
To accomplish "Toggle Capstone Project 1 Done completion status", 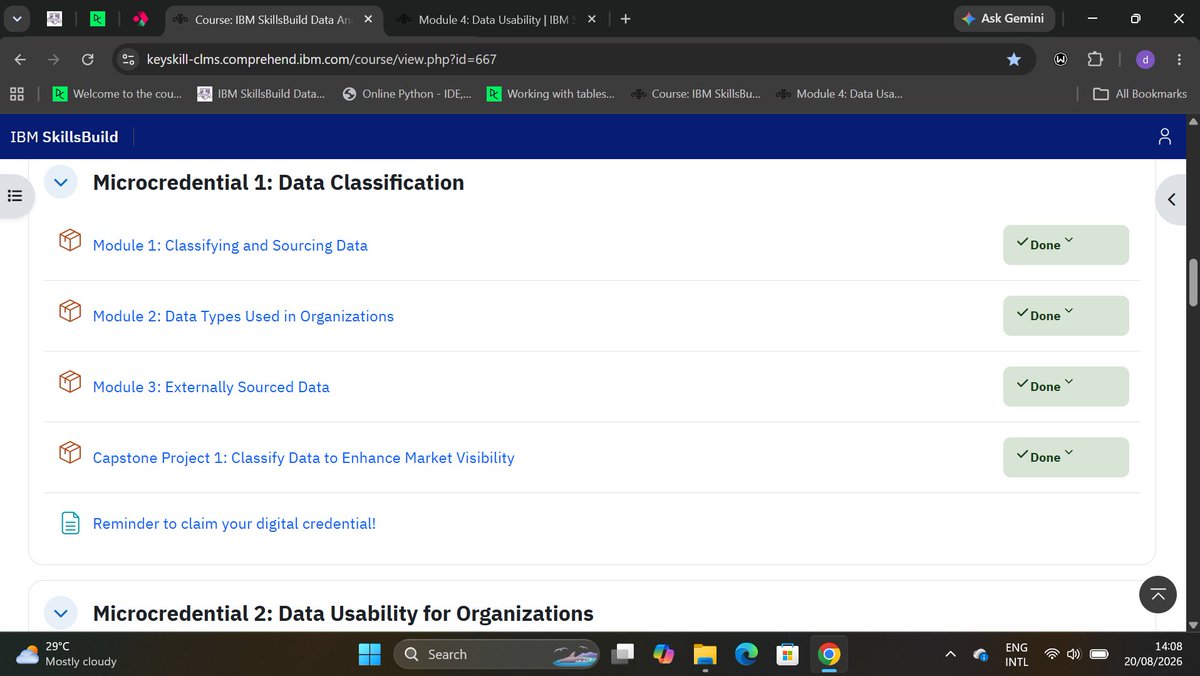I will 1066,457.
